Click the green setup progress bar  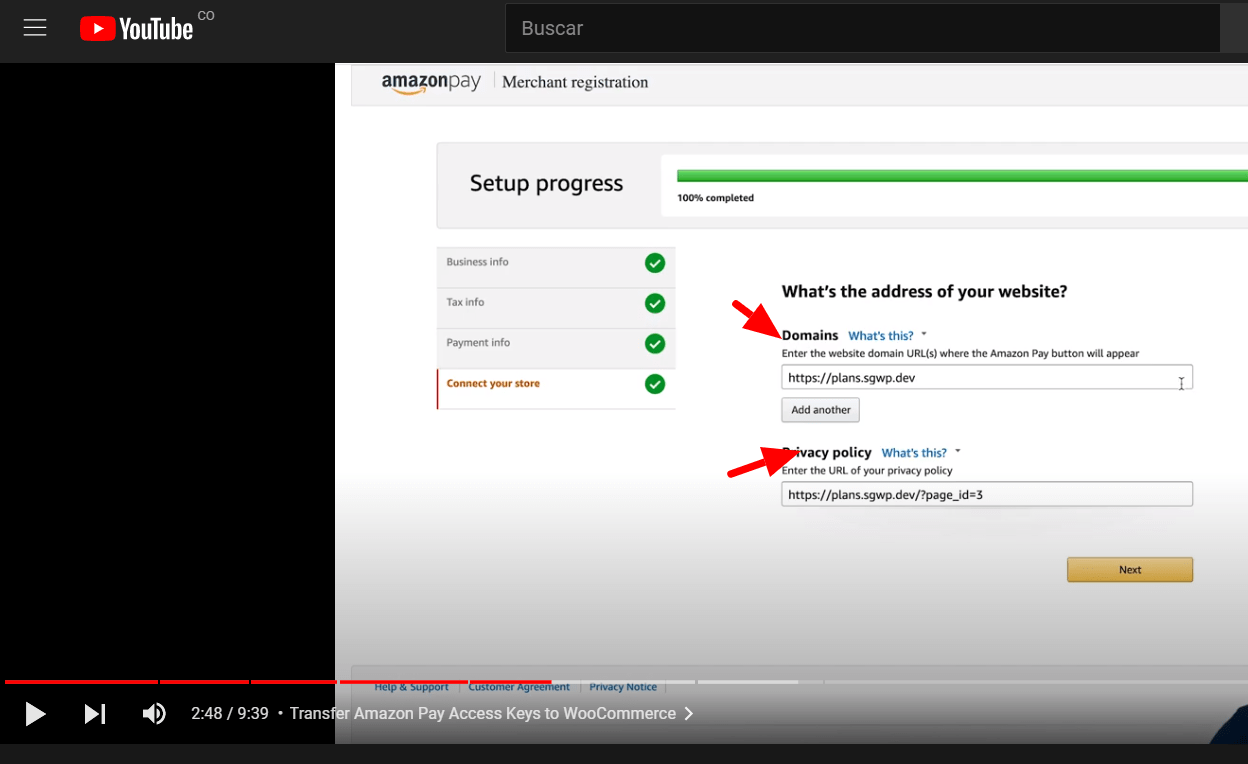[x=962, y=175]
